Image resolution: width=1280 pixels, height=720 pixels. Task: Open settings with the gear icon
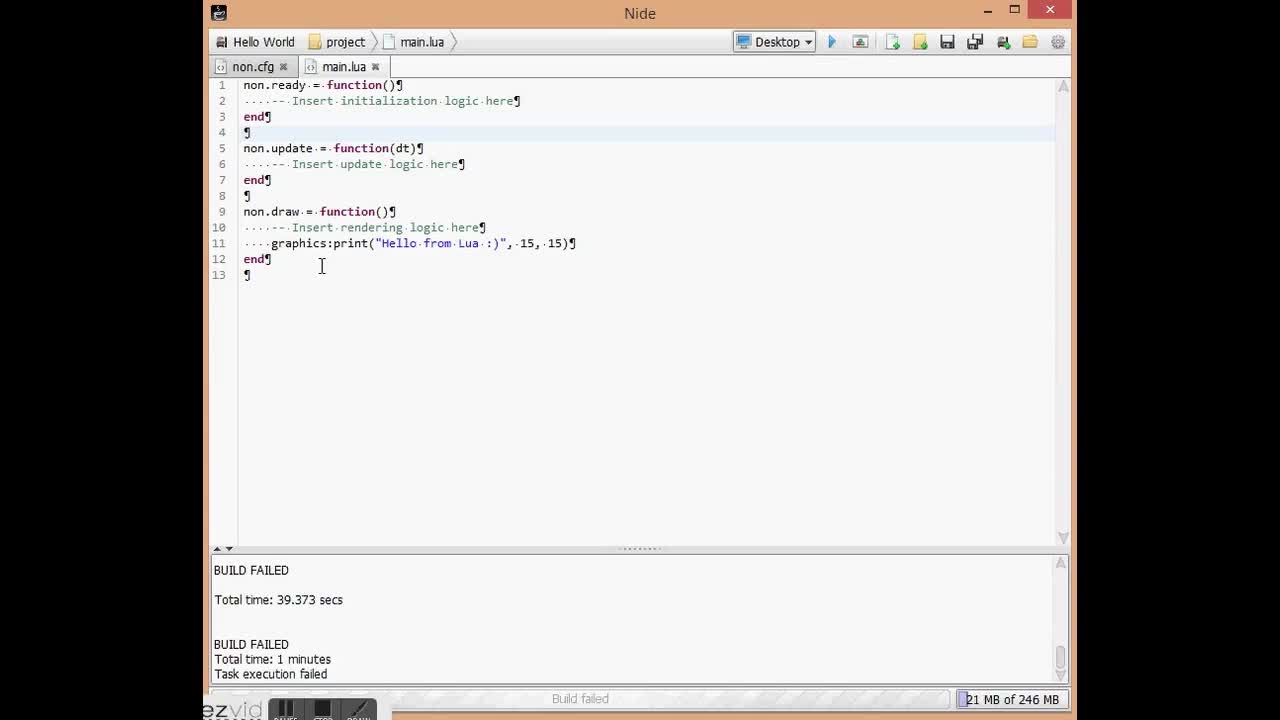click(x=1058, y=42)
